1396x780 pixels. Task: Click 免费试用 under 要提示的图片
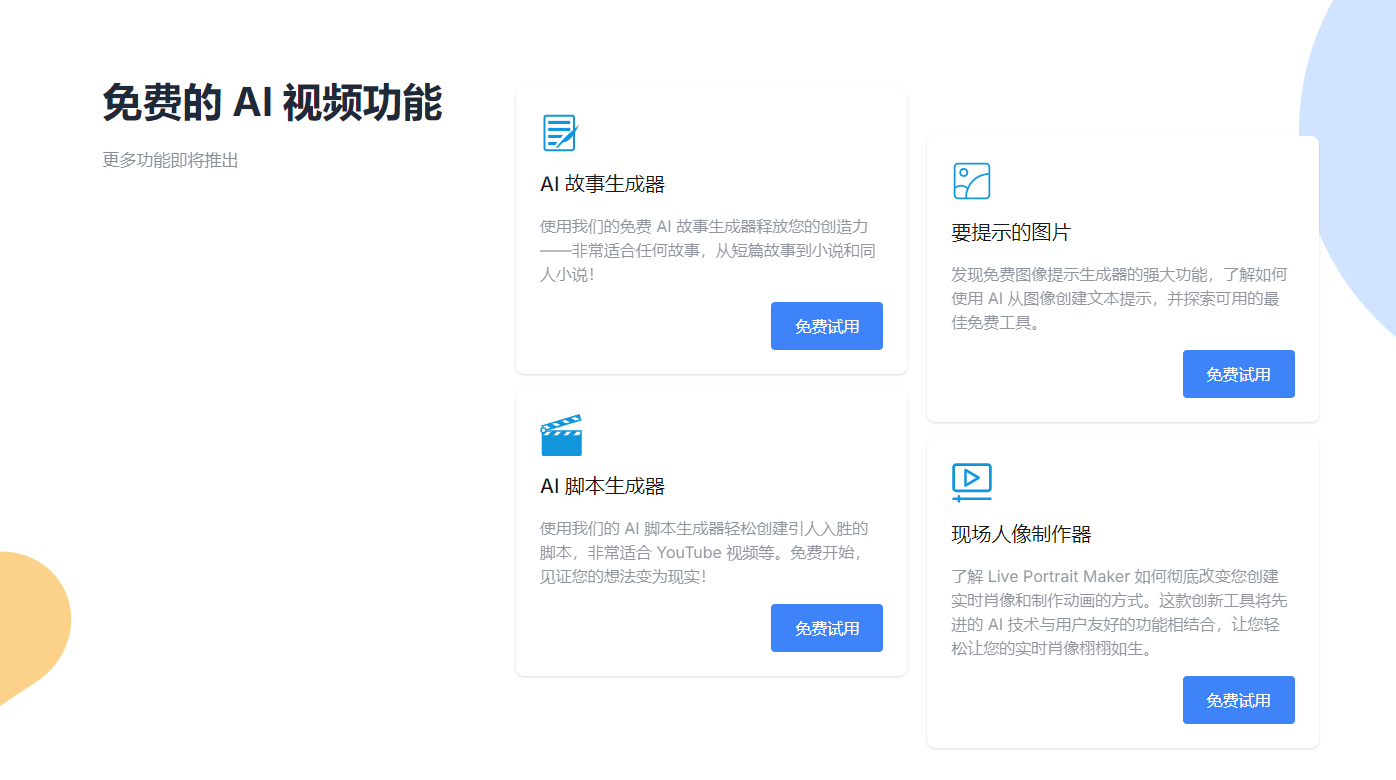1239,373
